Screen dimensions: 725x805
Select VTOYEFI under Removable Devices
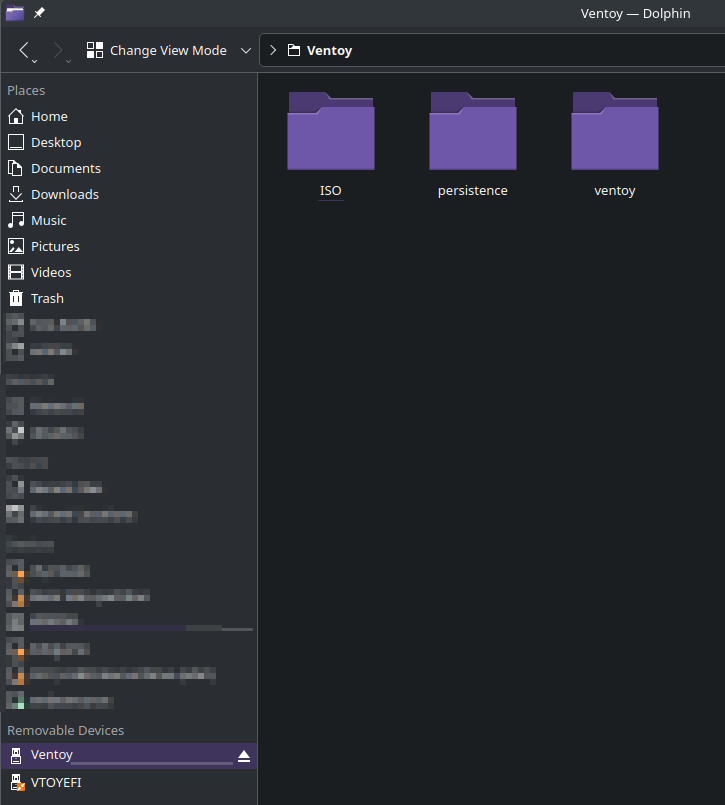point(56,782)
